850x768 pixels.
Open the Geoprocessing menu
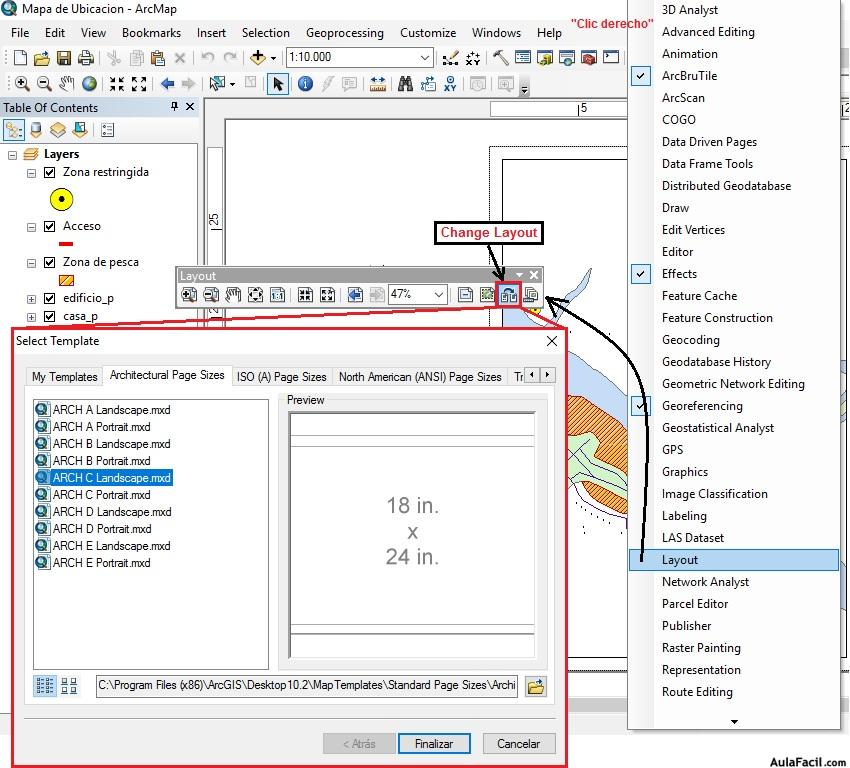click(x=344, y=33)
